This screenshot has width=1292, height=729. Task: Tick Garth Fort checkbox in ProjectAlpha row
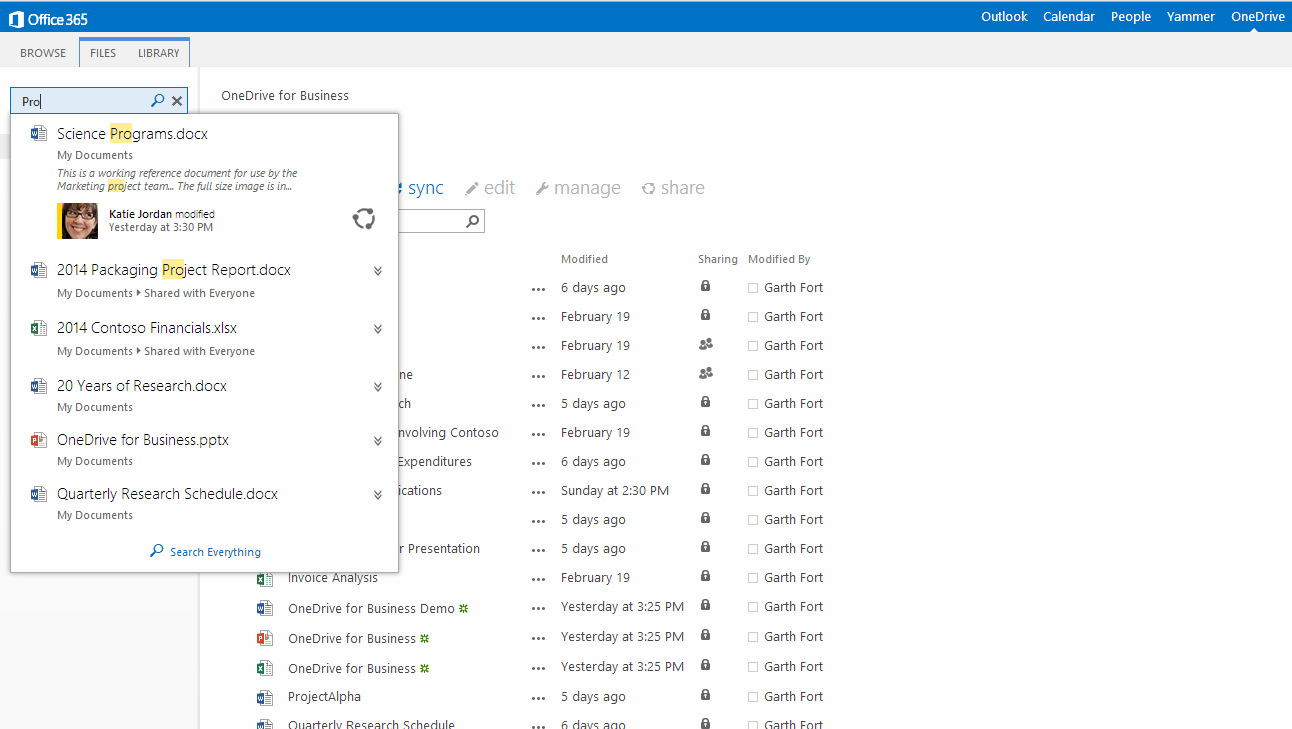click(x=753, y=697)
